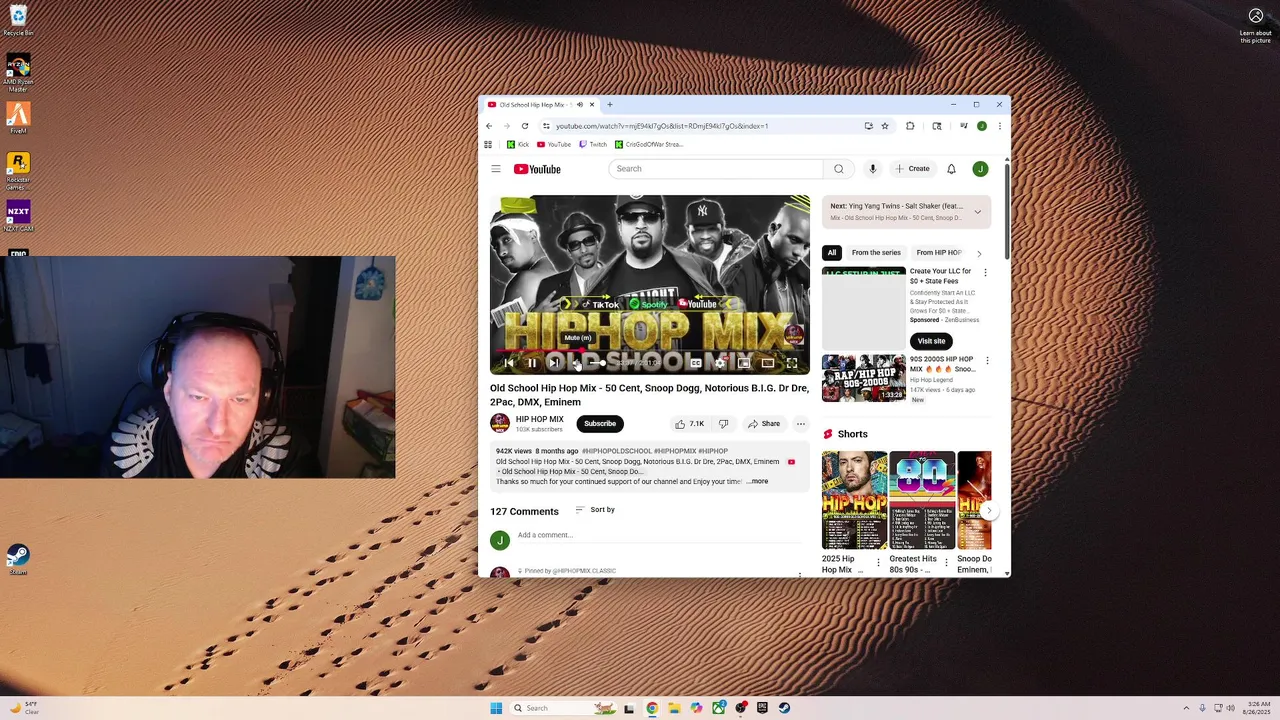This screenshot has height=720, width=1280.
Task: Show hidden system tray icons
Action: 1186,708
